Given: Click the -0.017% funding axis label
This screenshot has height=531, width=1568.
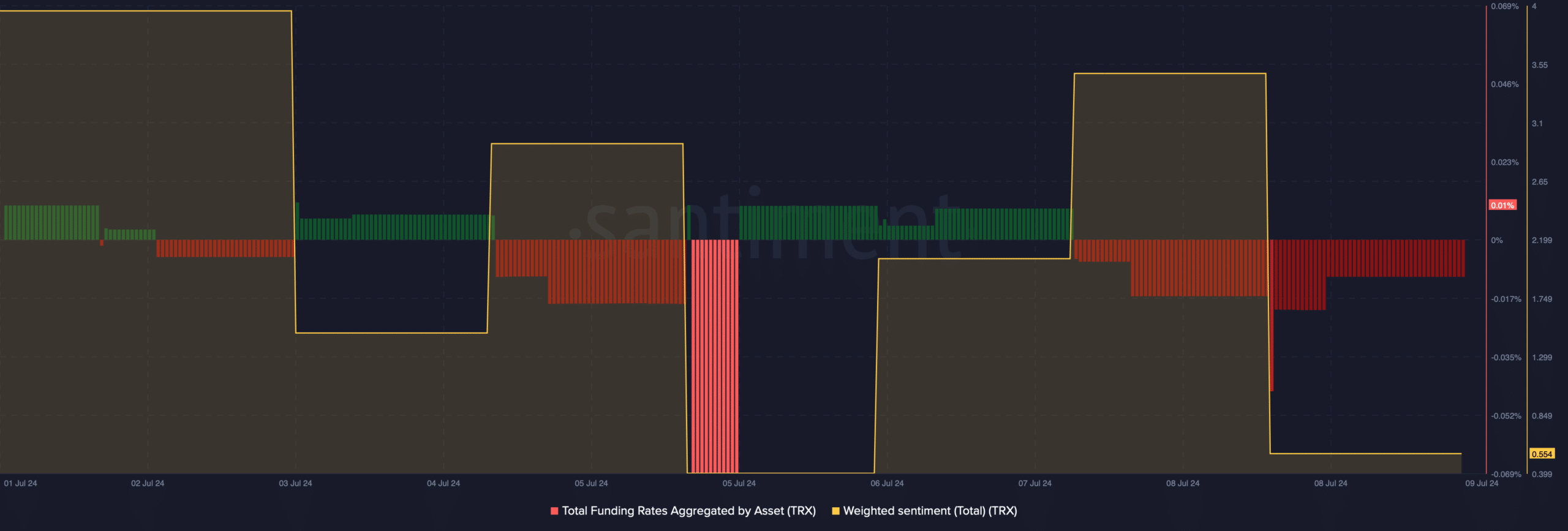Looking at the screenshot, I should [1506, 299].
